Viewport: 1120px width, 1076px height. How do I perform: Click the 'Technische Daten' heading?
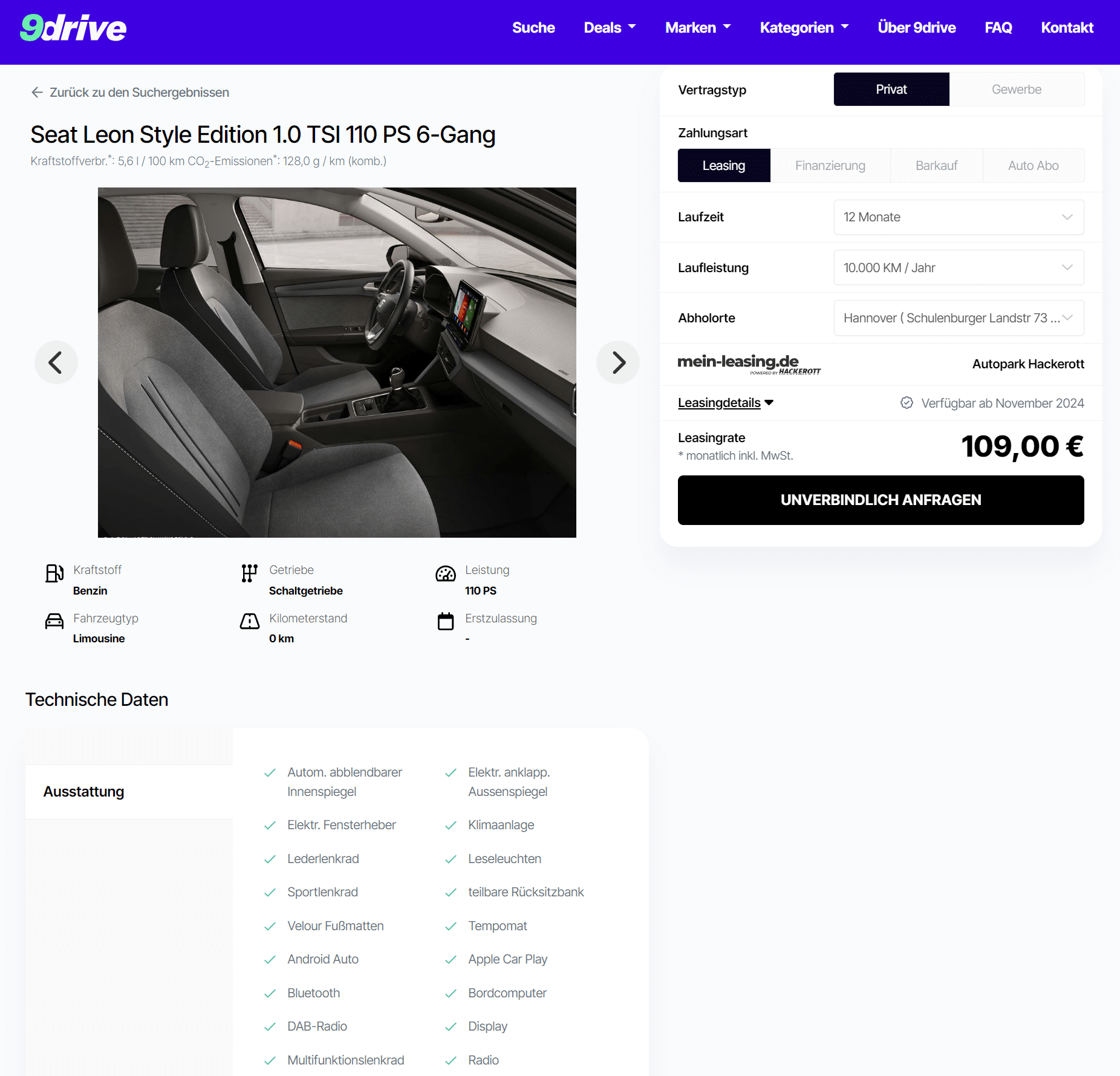tap(97, 700)
